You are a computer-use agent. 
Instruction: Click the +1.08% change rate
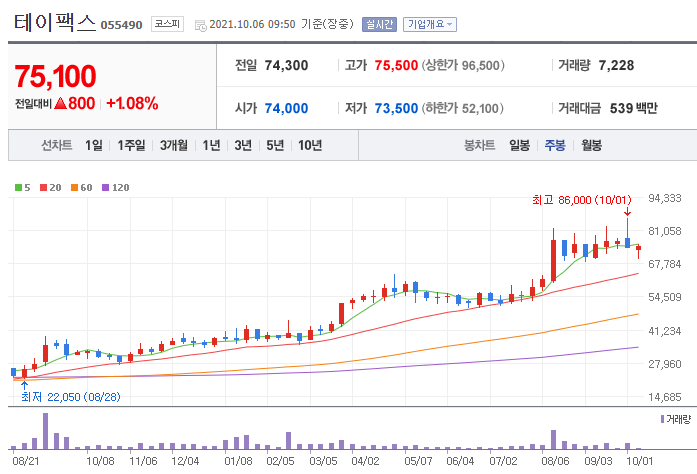132,103
